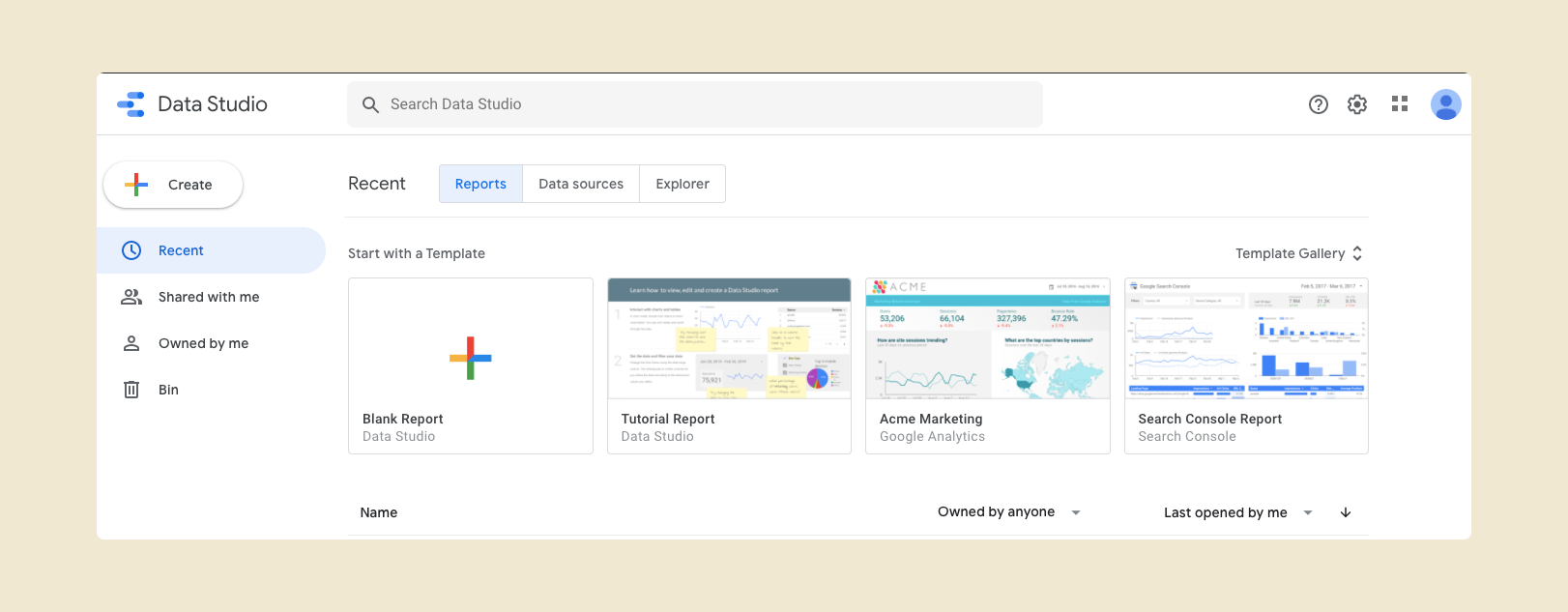Open the Owned by anyone dropdown
The image size is (1568, 612).
coord(1009,512)
